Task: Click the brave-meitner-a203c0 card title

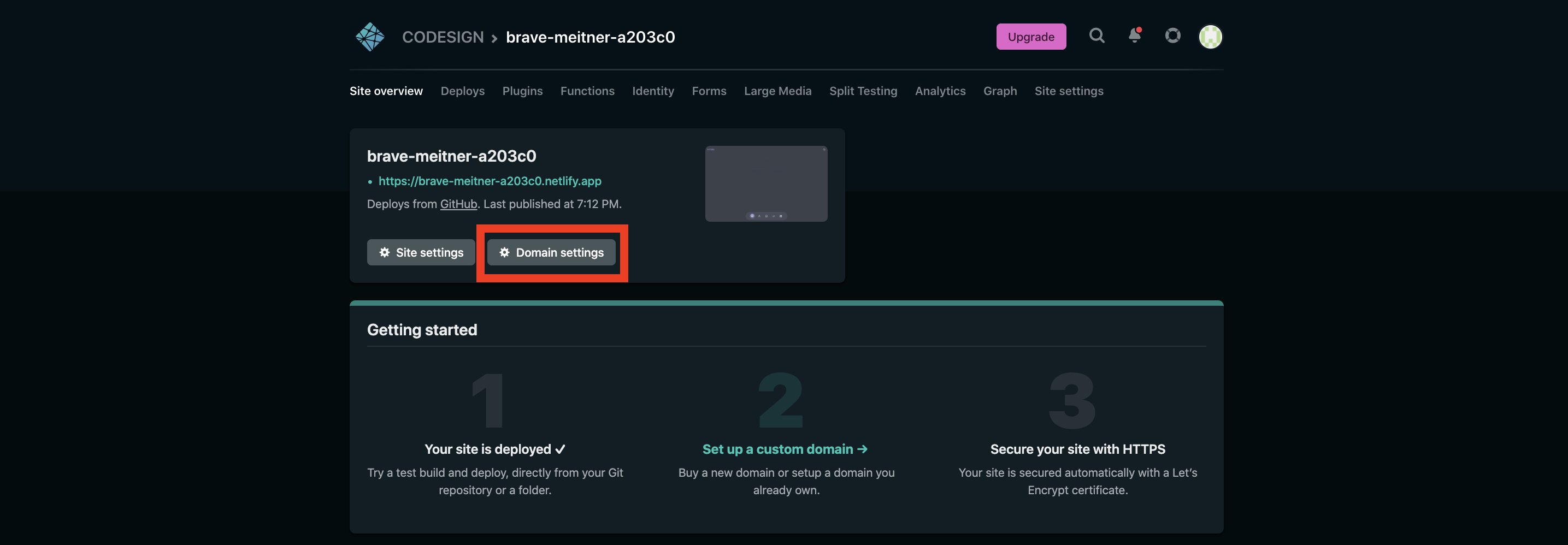Action: point(451,156)
